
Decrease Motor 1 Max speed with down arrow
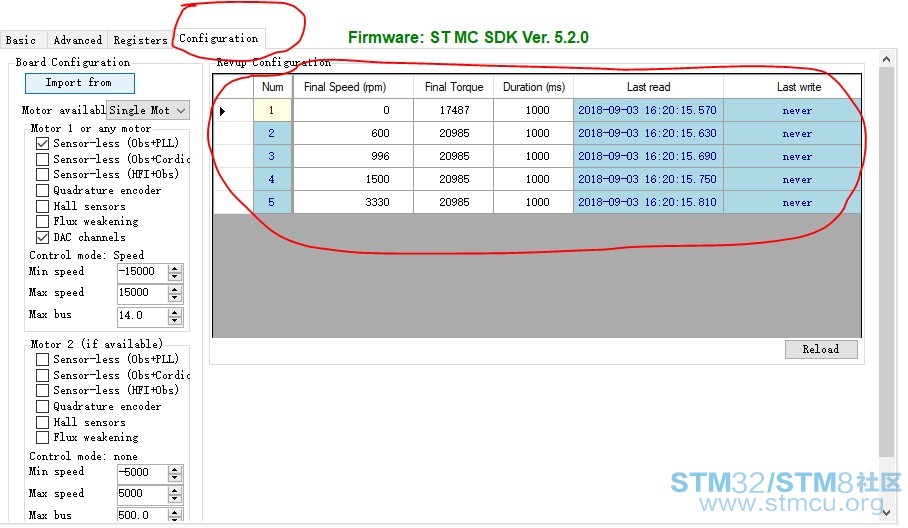(175, 298)
